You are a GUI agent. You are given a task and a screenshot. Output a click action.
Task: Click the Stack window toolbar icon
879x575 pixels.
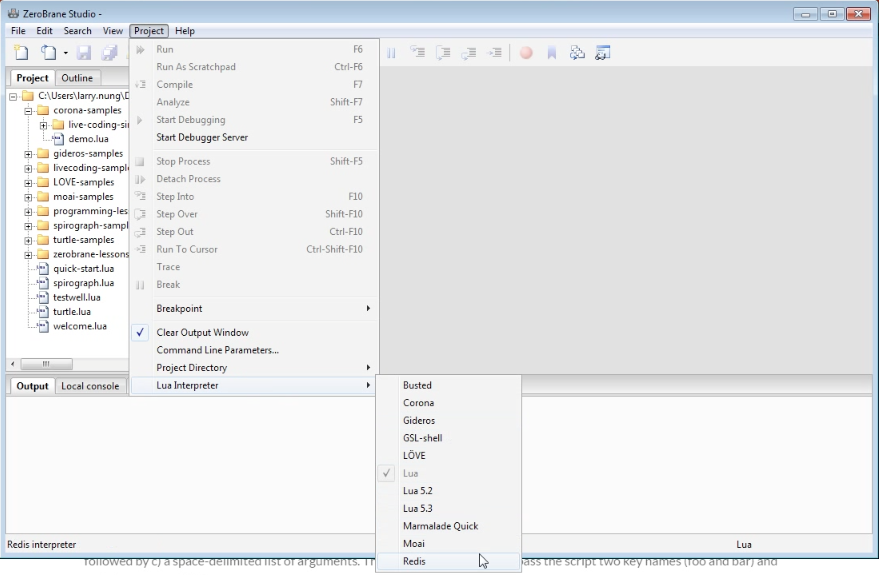577,53
